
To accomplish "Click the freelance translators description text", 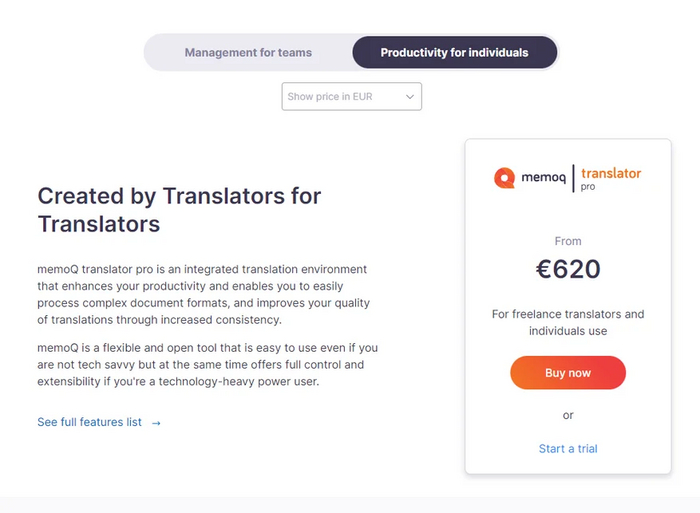I will coord(568,322).
